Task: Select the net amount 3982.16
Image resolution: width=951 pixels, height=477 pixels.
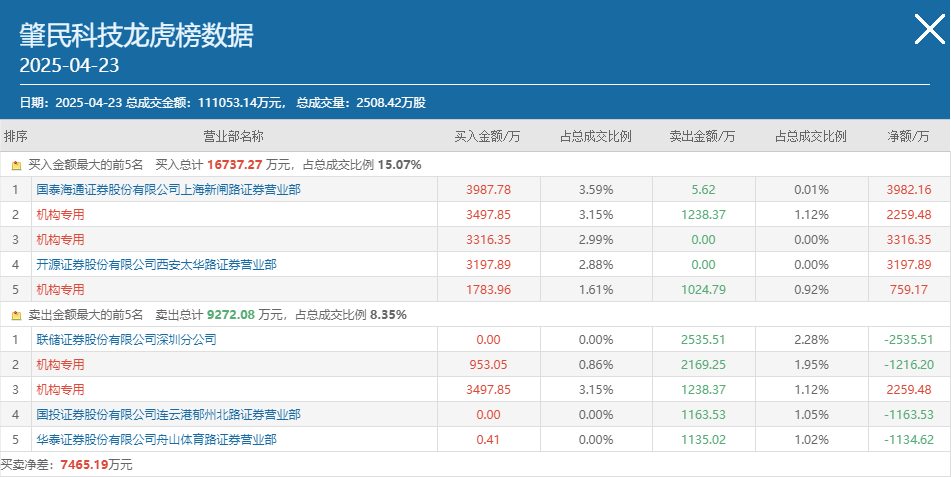Action: tap(909, 189)
